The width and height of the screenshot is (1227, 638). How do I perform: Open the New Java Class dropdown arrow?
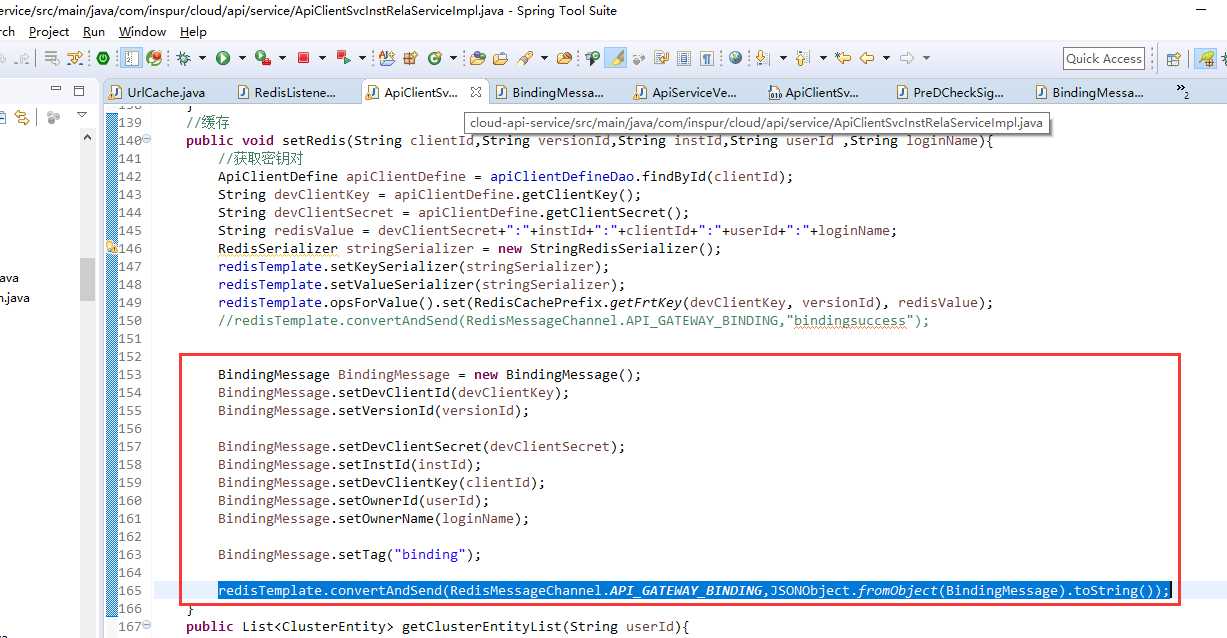453,58
